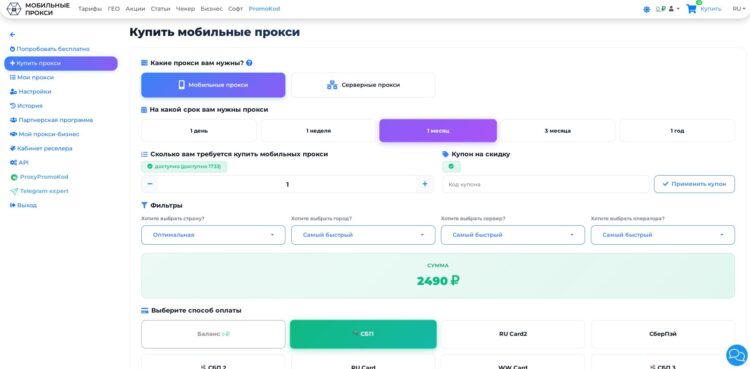This screenshot has height=369, width=750.
Task: Choose the 1 день term
Action: pyautogui.click(x=199, y=131)
